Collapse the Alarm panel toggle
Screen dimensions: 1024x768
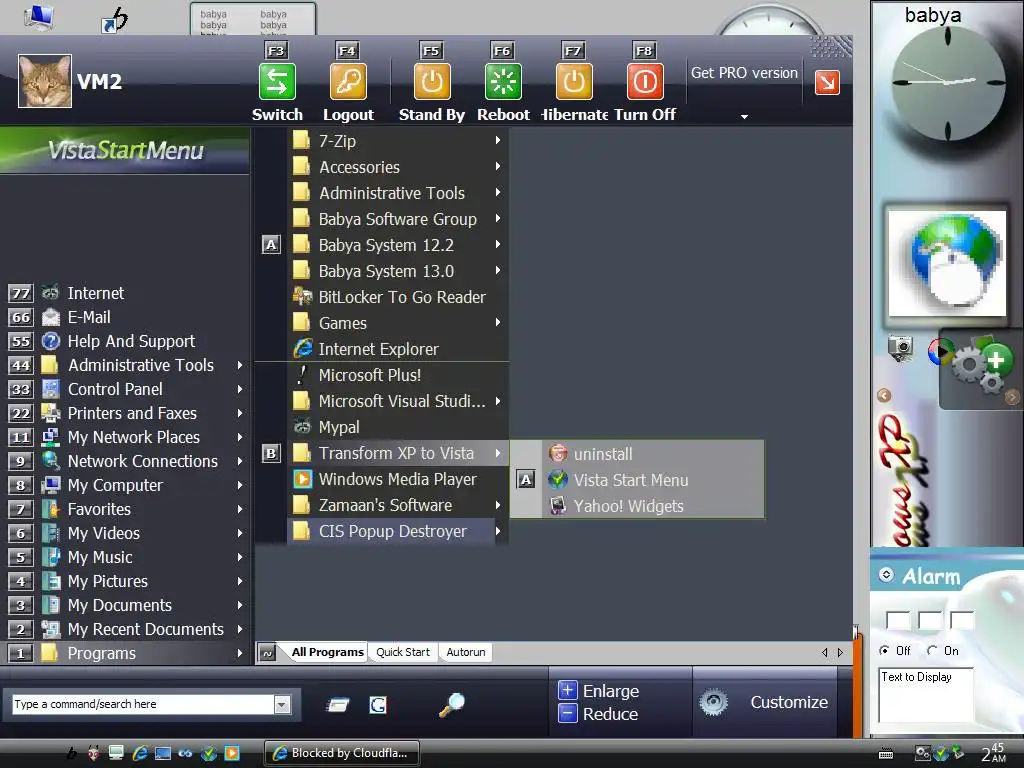click(886, 575)
